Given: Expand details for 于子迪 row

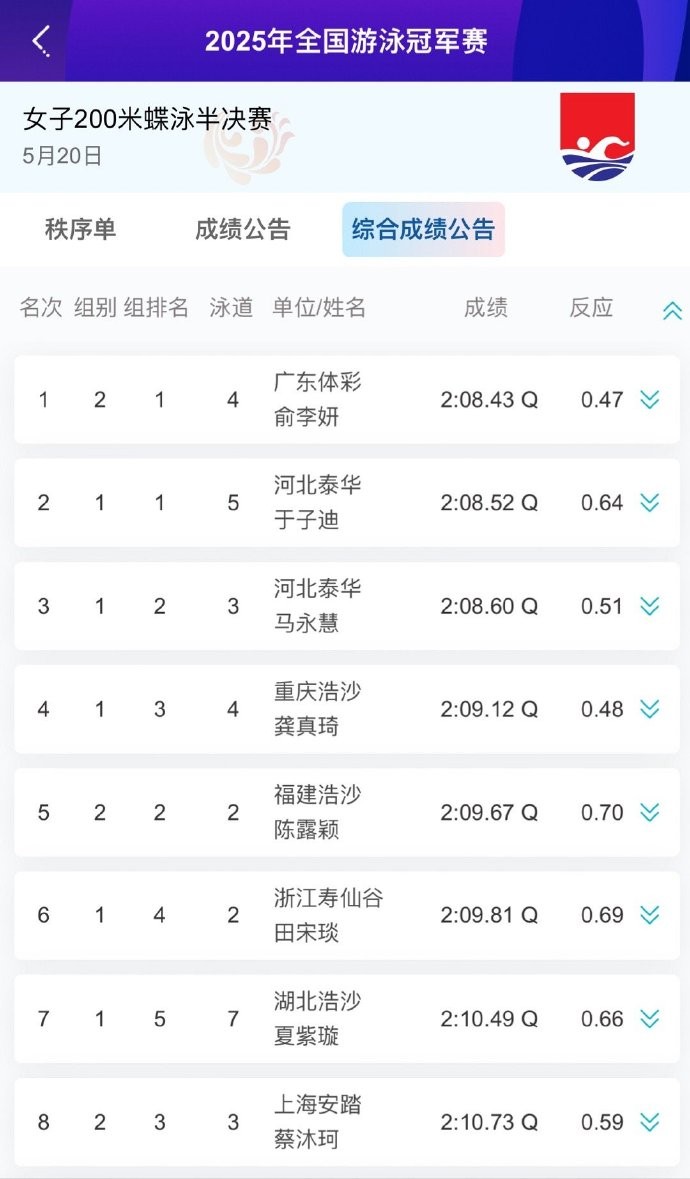Looking at the screenshot, I should click(650, 503).
